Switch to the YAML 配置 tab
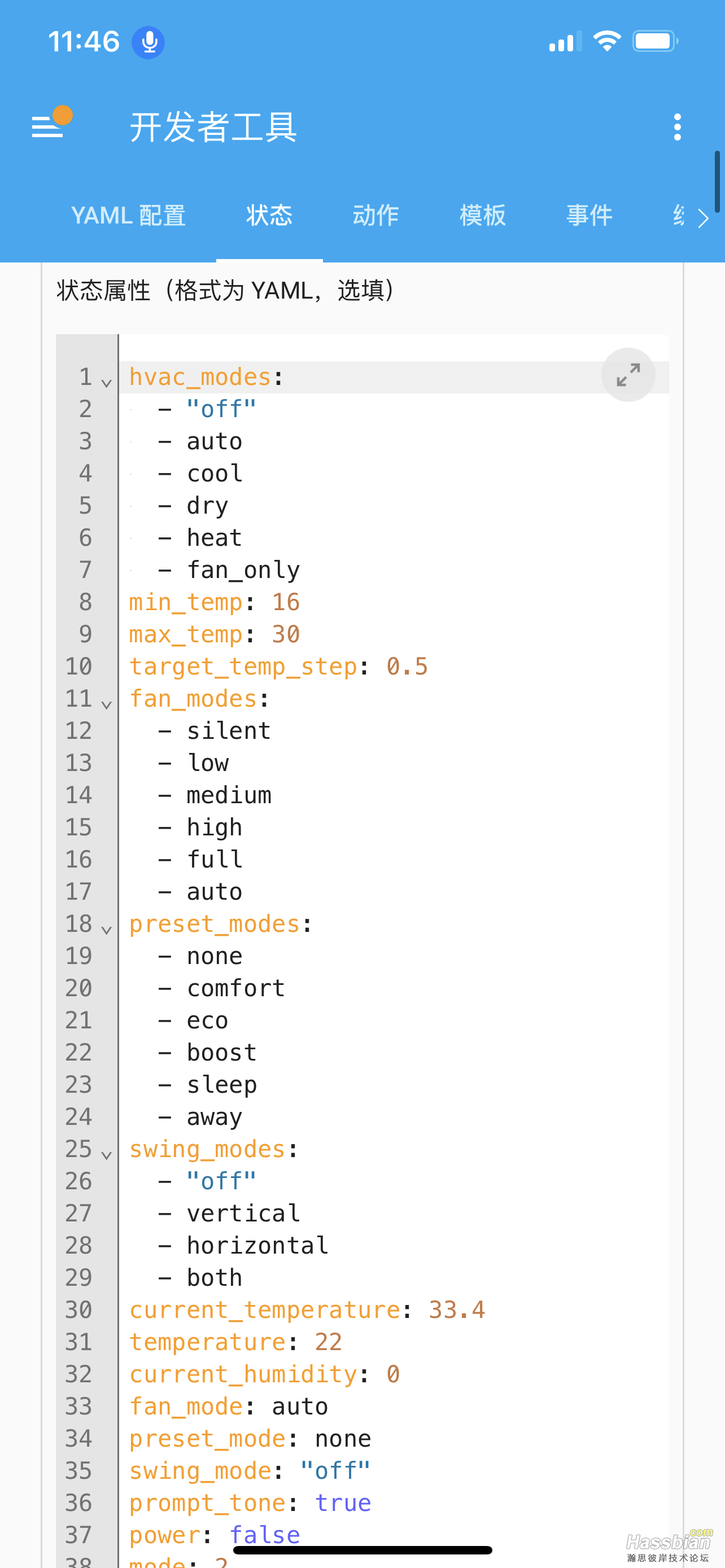725x1568 pixels. (128, 216)
